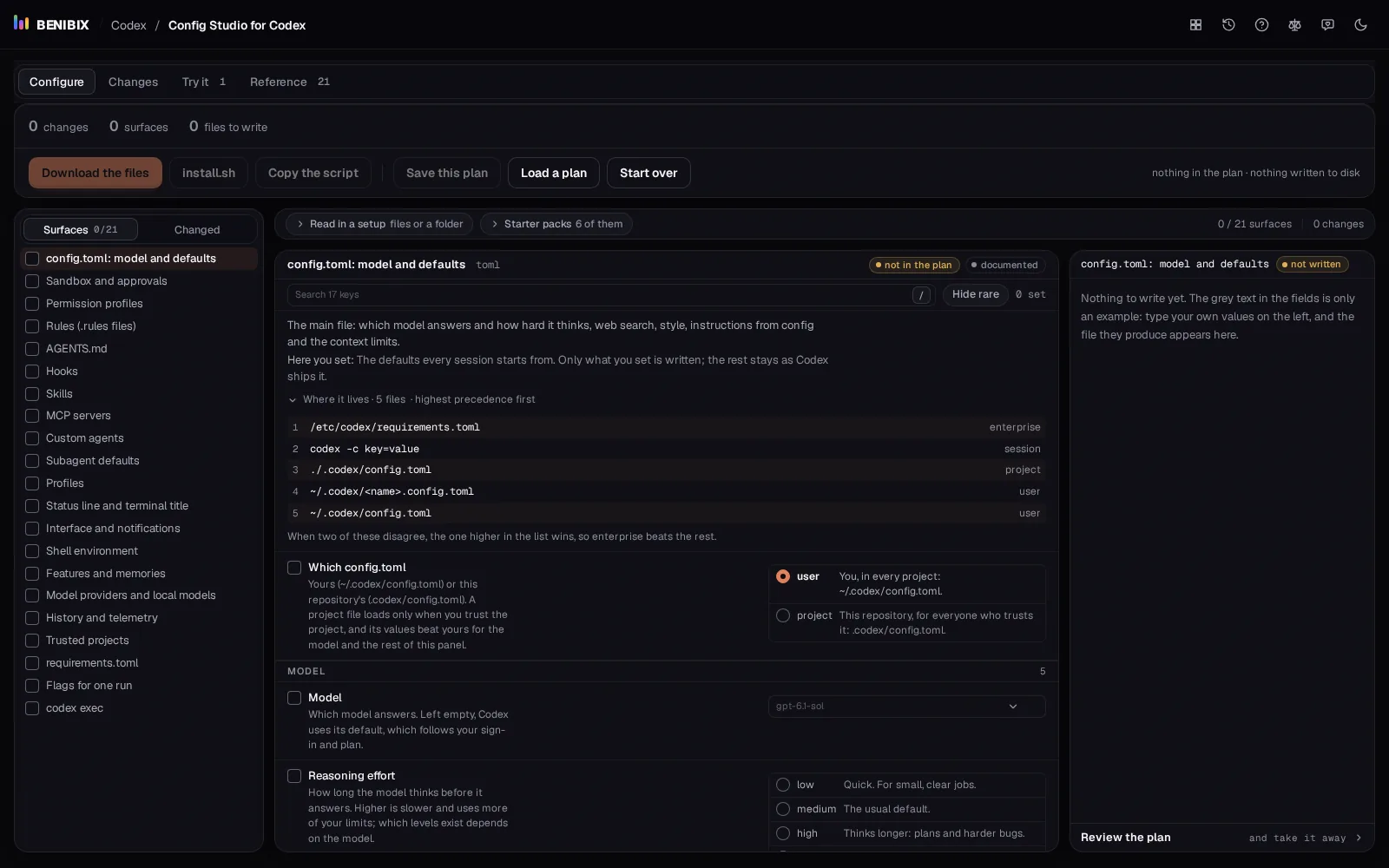Select 'config.toml: model and defaults' surface row
1389x868 pixels.
139,259
